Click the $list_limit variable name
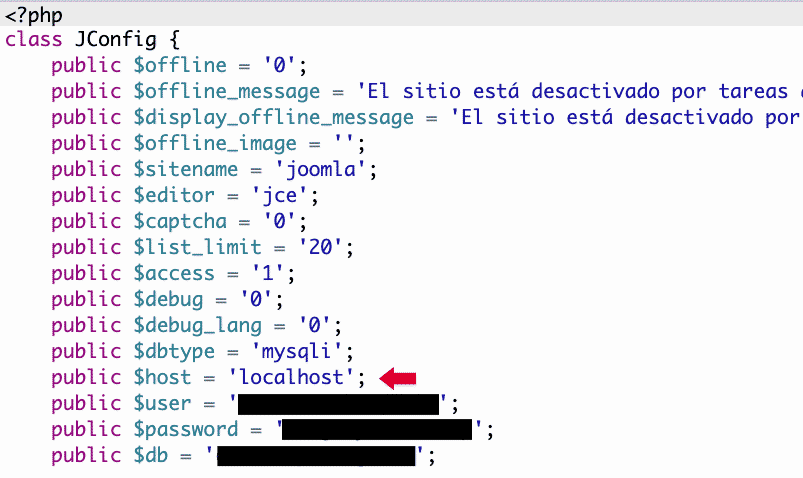Image resolution: width=803 pixels, height=478 pixels. tap(198, 247)
